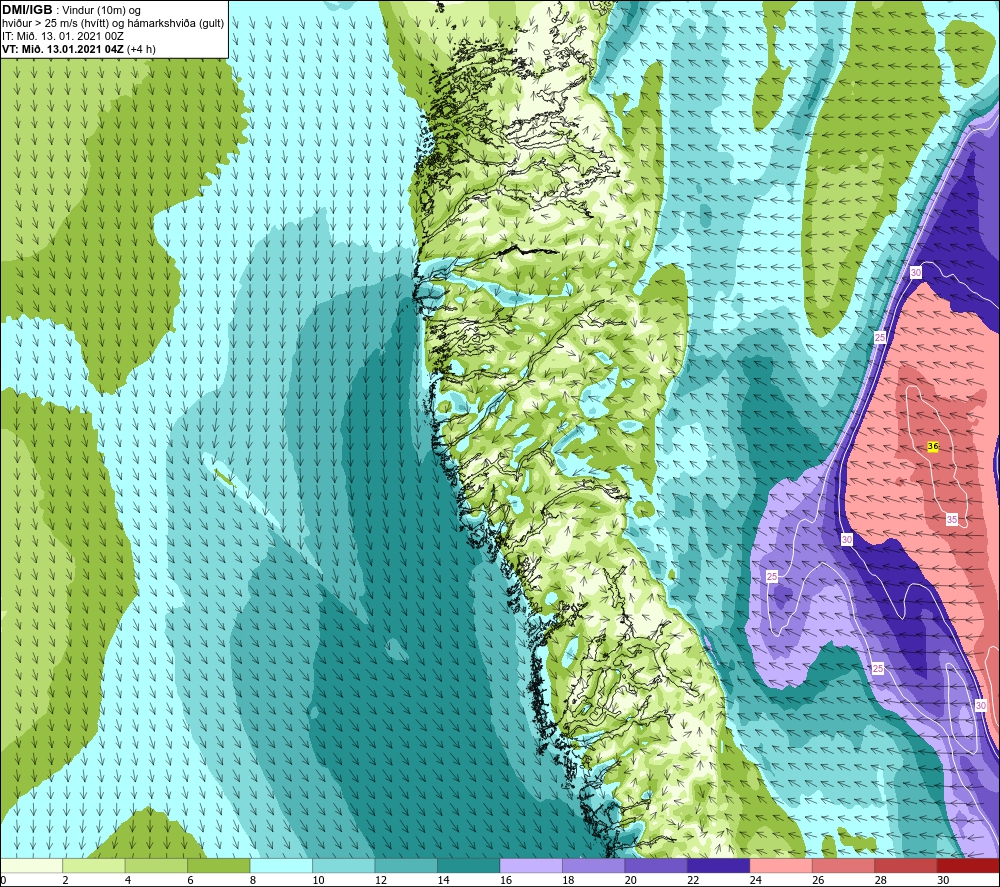Pick the 6–8 m/s green legend swatch

click(219, 865)
